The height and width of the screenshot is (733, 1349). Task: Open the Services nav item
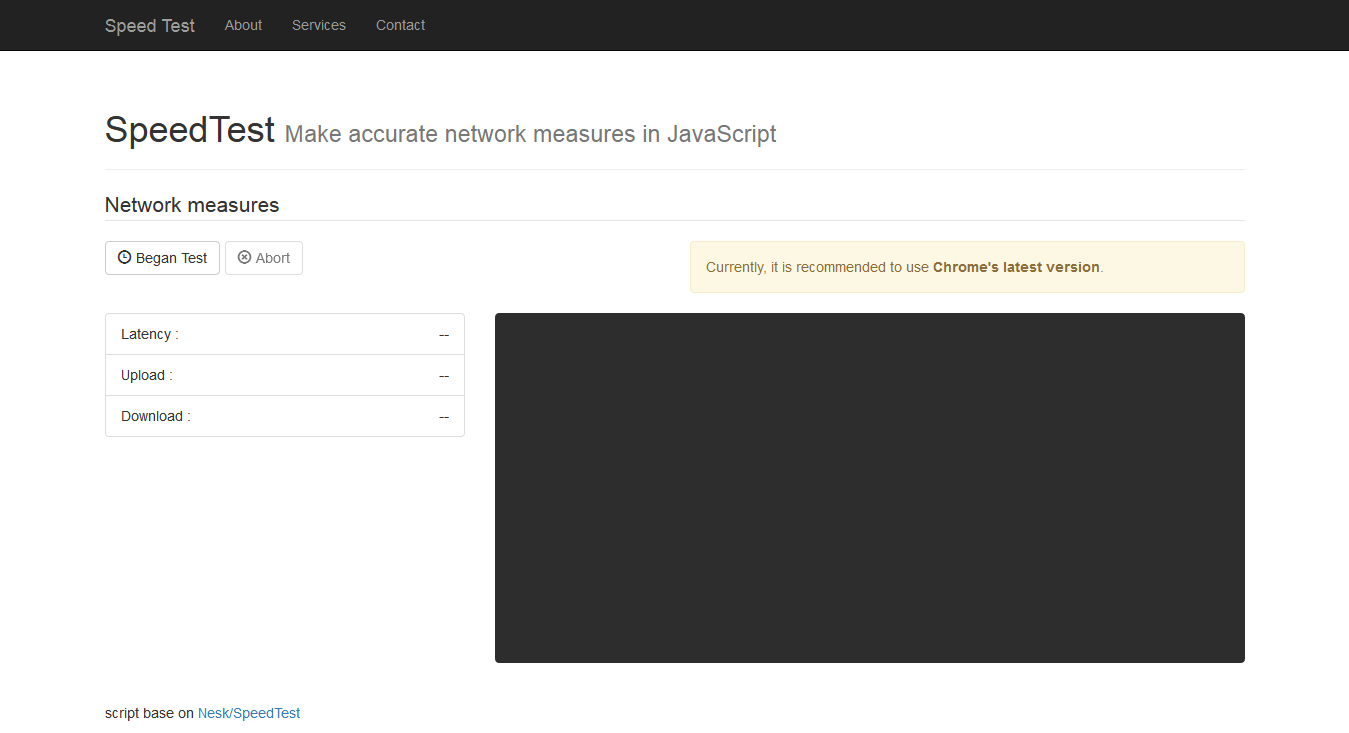pyautogui.click(x=319, y=25)
